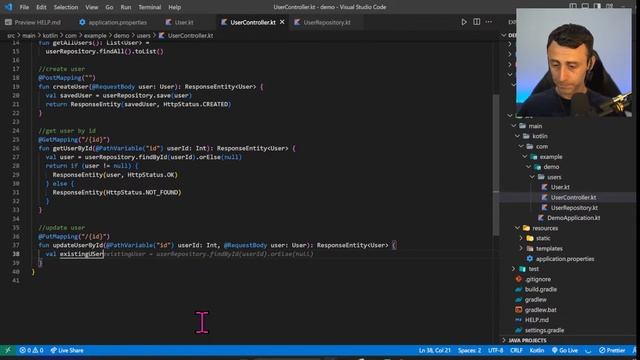Open the Help menu
Image resolution: width=640 pixels, height=360 pixels.
point(174,7)
